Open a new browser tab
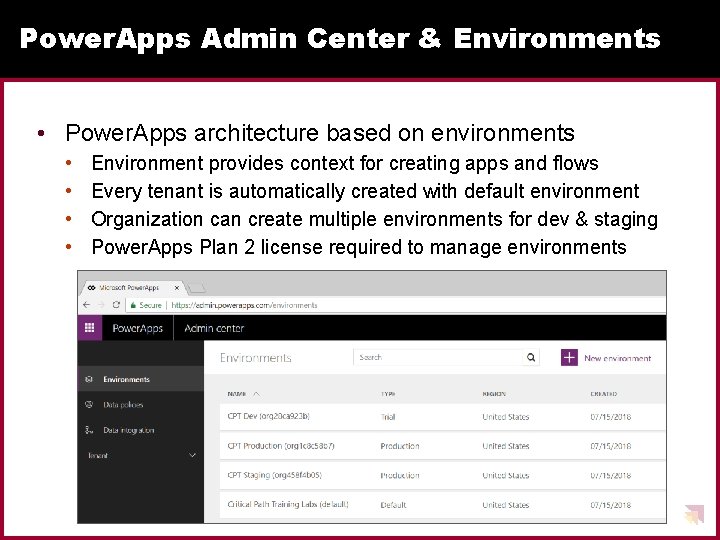 pos(197,288)
